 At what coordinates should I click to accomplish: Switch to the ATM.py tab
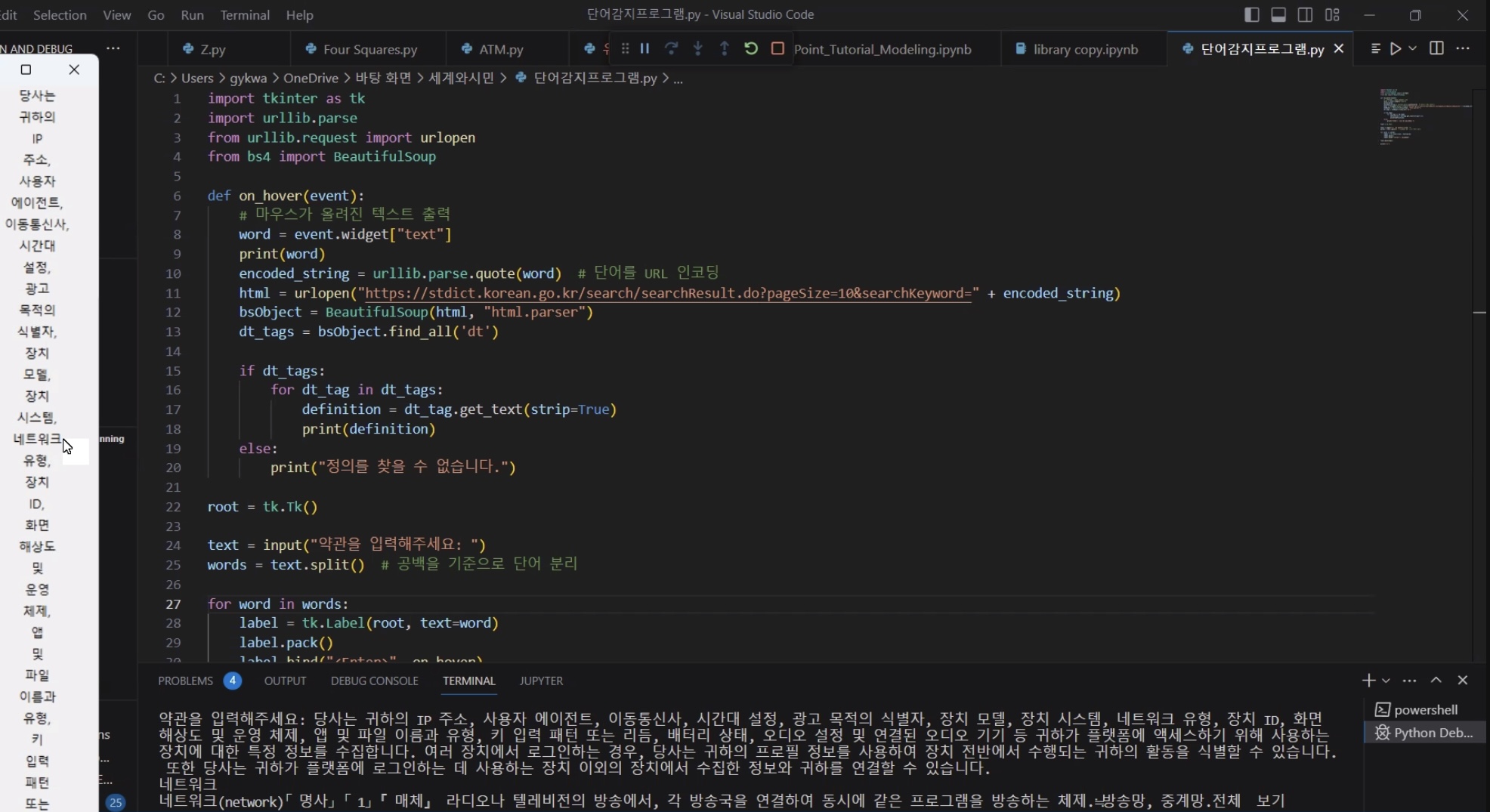coord(501,49)
